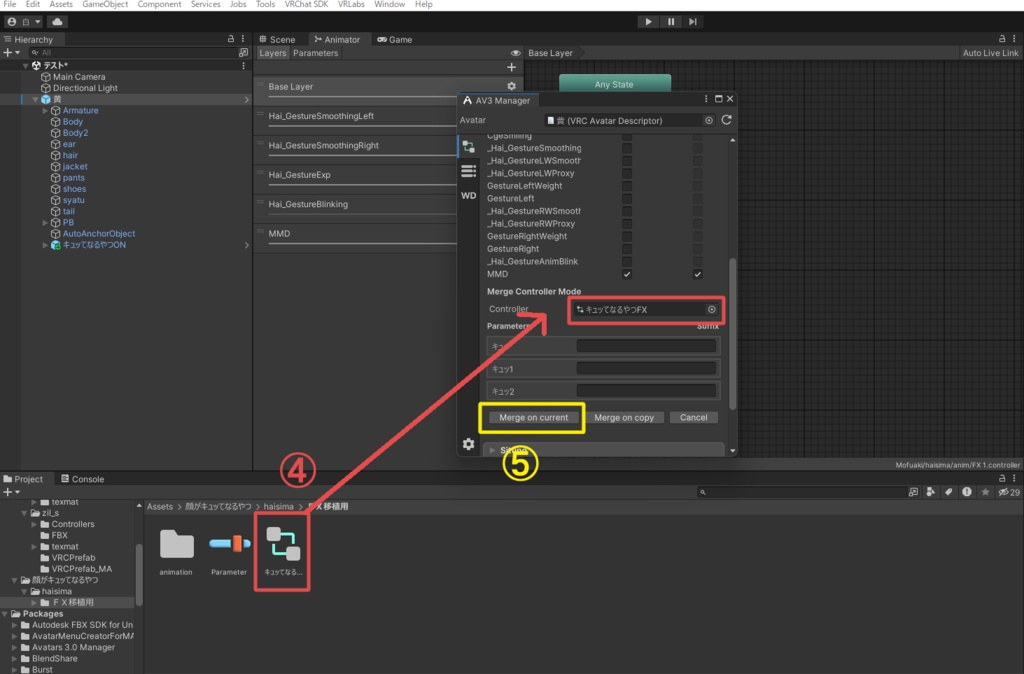Click search by label tag icon
Image resolution: width=1024 pixels, height=674 pixels.
(x=948, y=492)
